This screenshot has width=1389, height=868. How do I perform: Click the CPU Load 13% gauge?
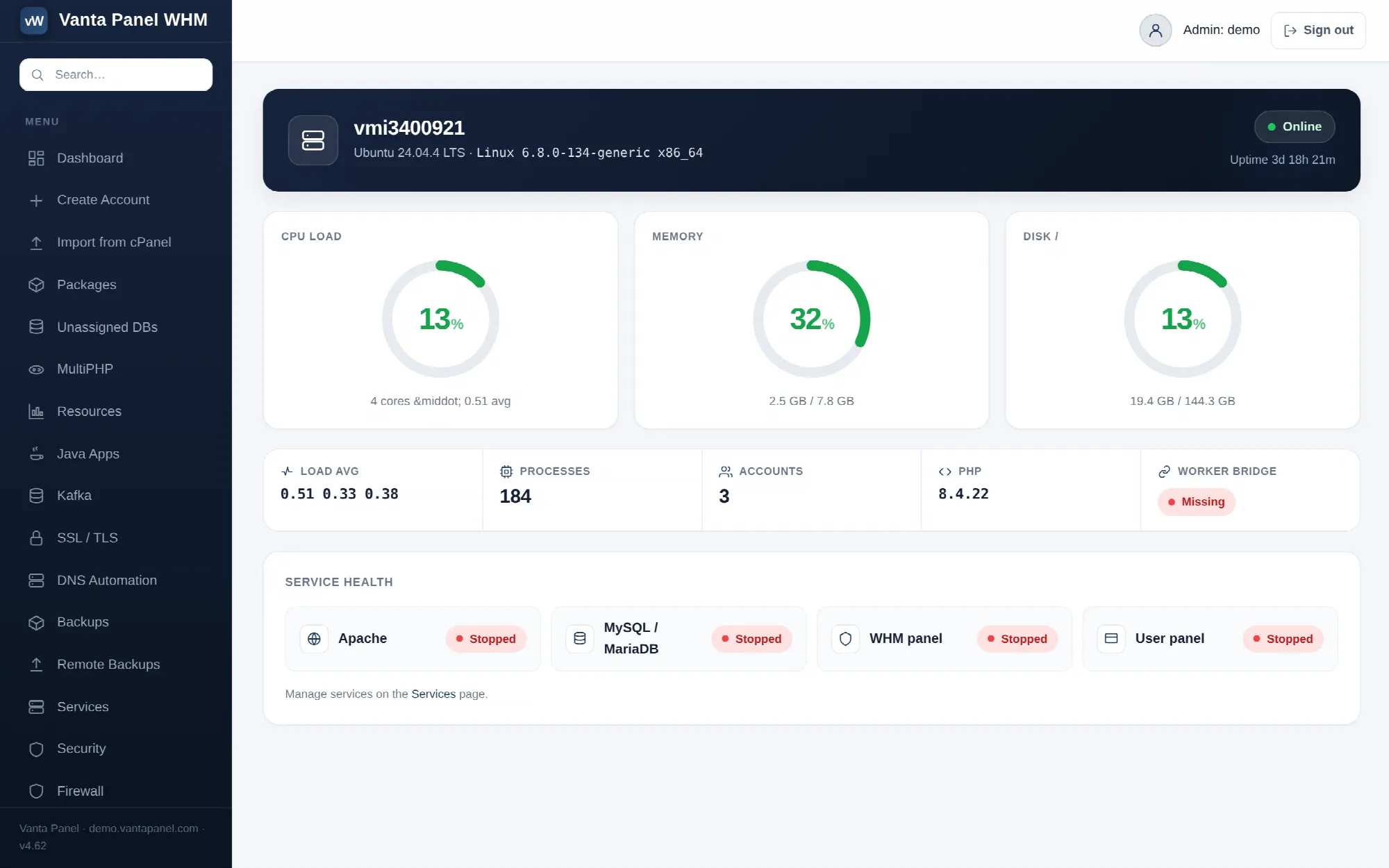441,319
